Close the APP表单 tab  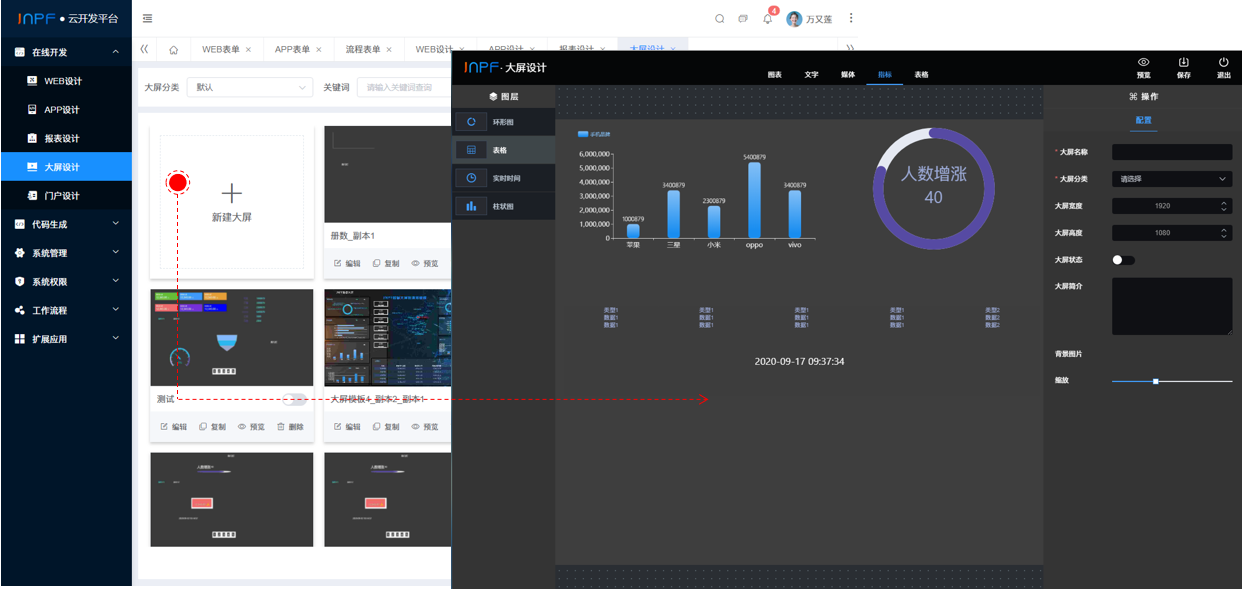coord(319,49)
